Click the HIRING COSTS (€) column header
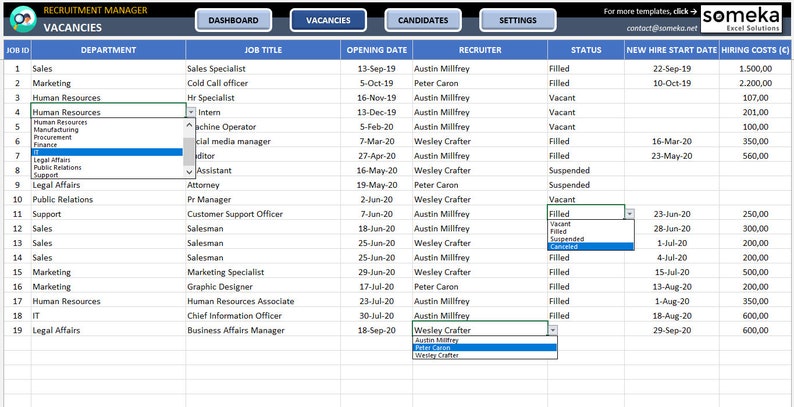Image resolution: width=794 pixels, height=407 pixels. click(x=756, y=50)
